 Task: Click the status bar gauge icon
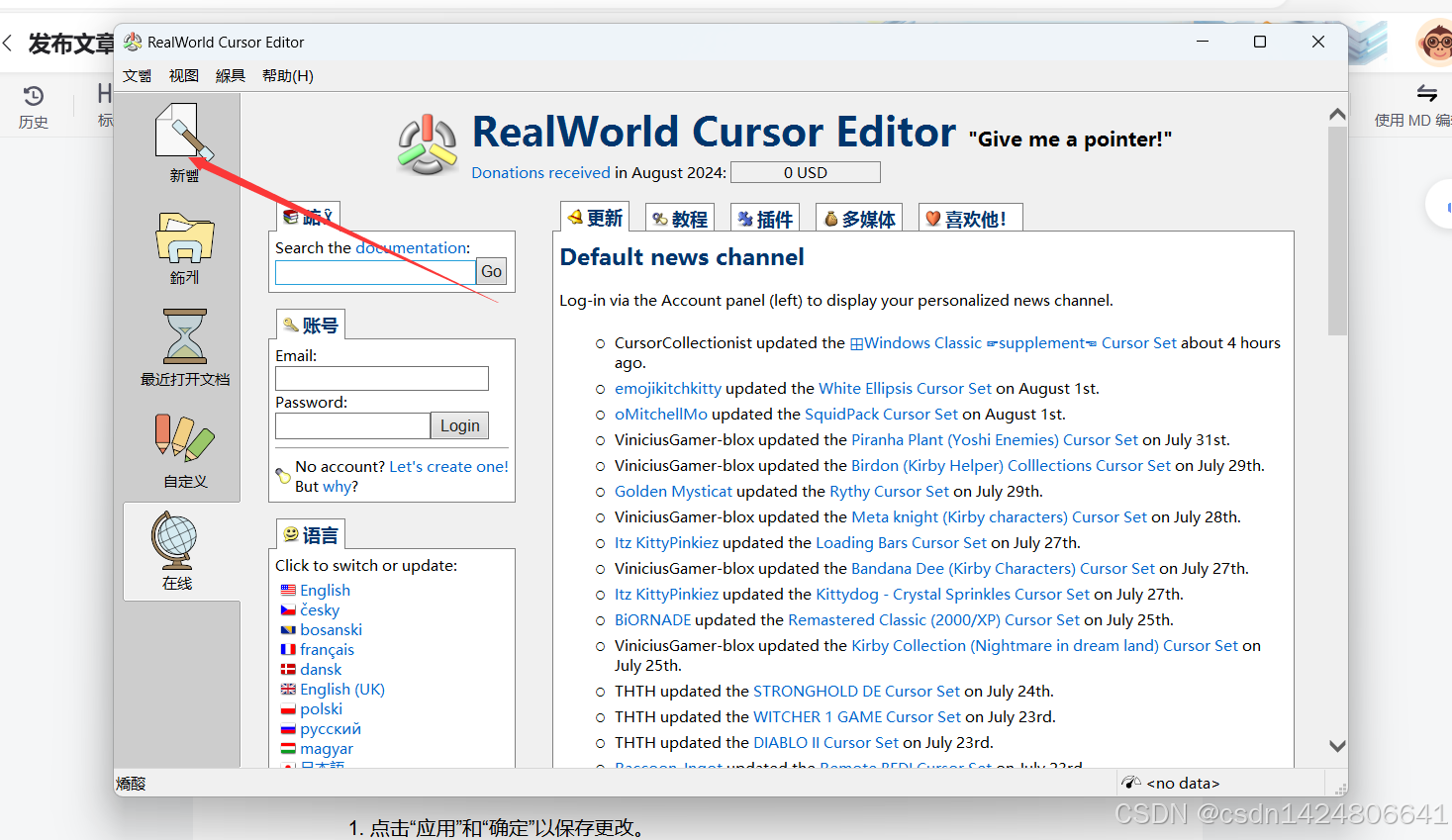pyautogui.click(x=1131, y=783)
